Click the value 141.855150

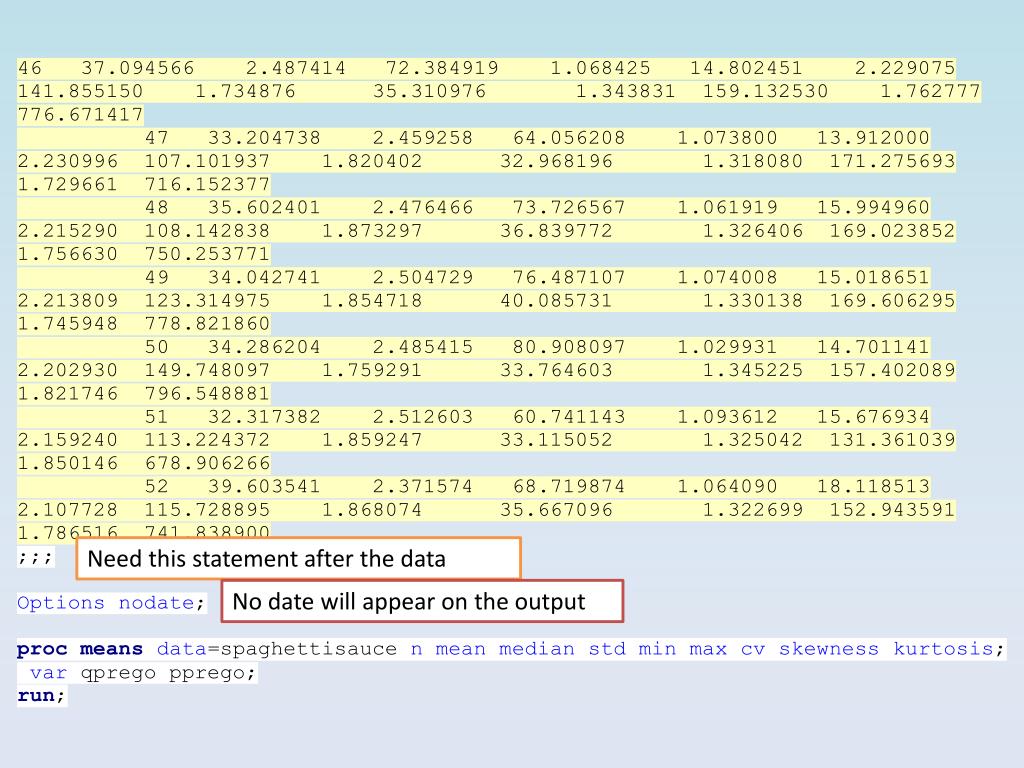pyautogui.click(x=80, y=91)
